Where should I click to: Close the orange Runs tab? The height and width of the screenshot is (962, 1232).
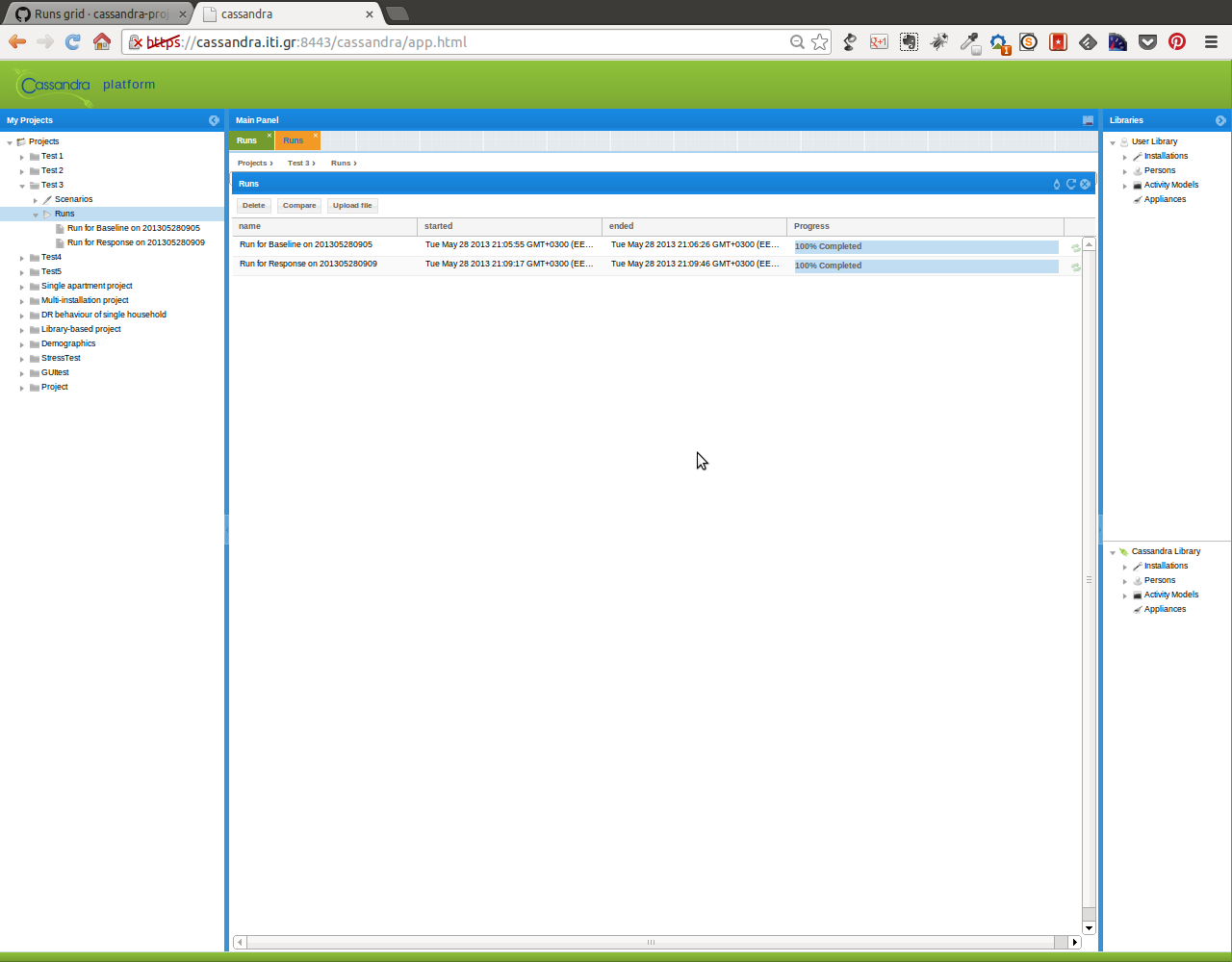(x=315, y=136)
